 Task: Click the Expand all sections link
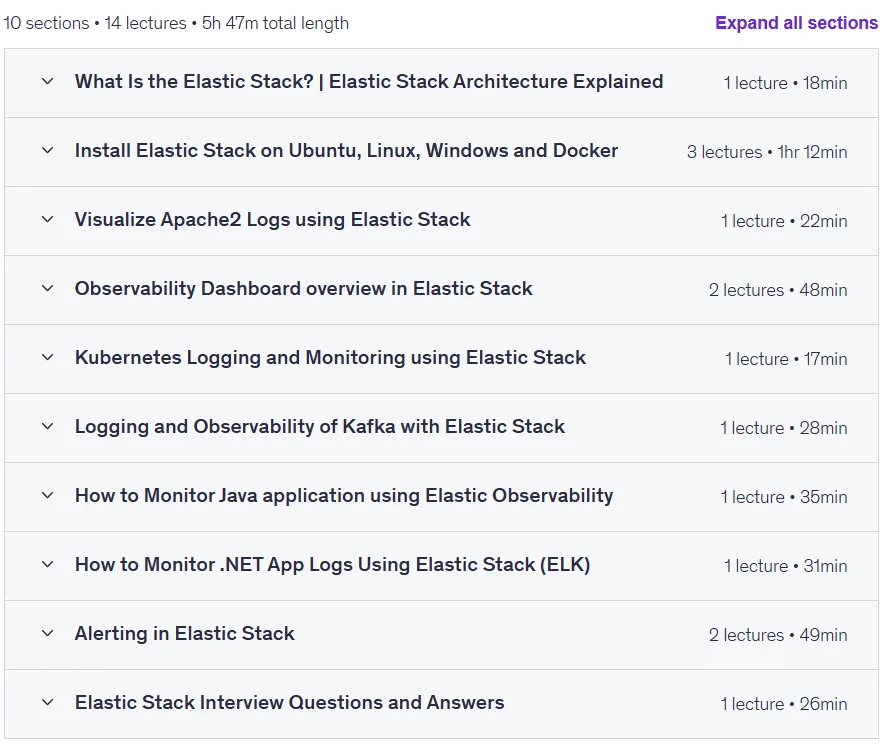pyautogui.click(x=796, y=23)
